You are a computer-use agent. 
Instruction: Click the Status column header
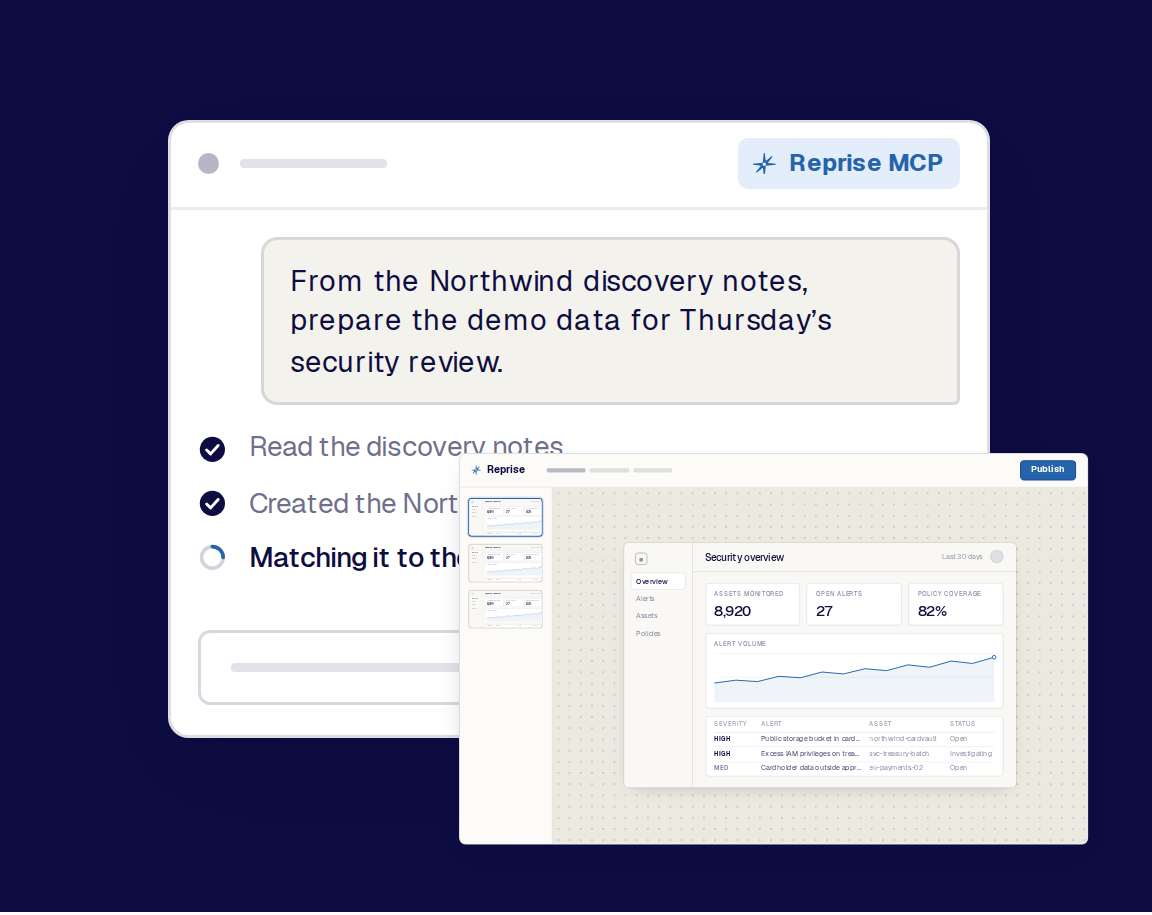[x=962, y=724]
